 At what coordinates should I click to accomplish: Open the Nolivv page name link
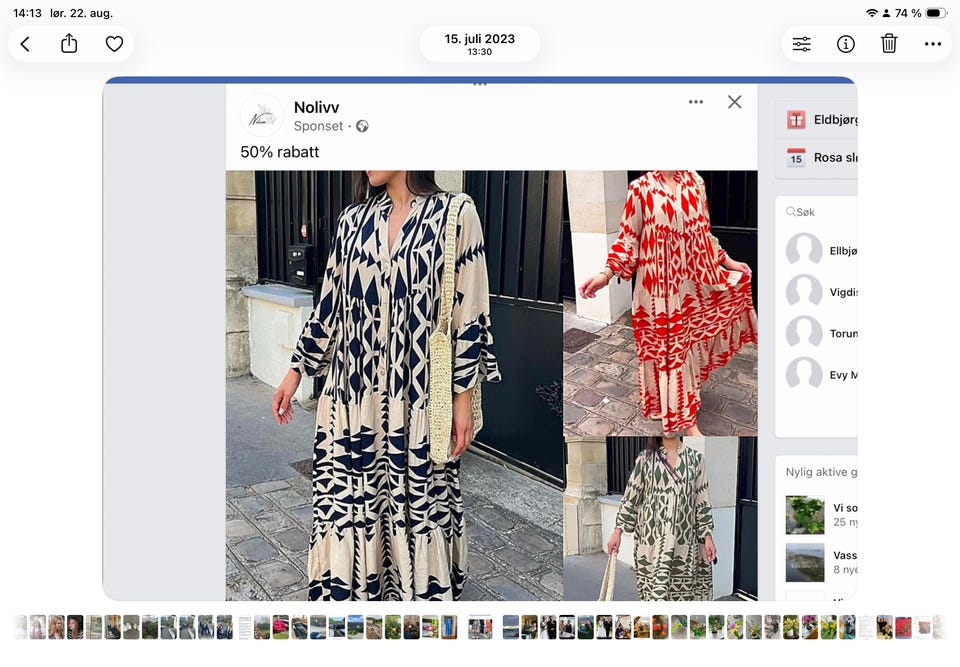317,107
